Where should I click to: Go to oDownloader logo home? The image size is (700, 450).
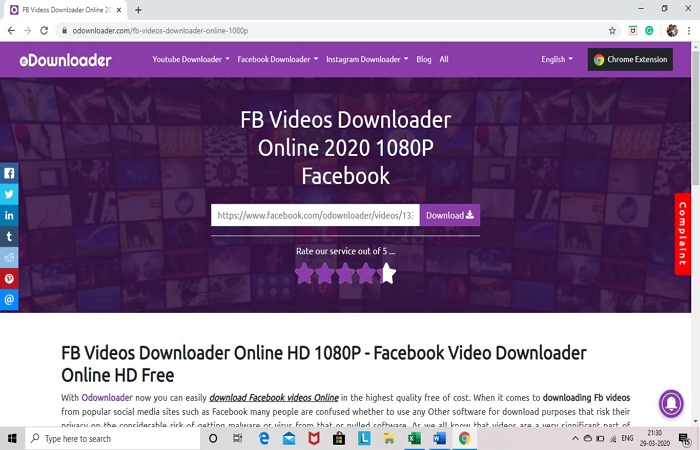tap(66, 60)
